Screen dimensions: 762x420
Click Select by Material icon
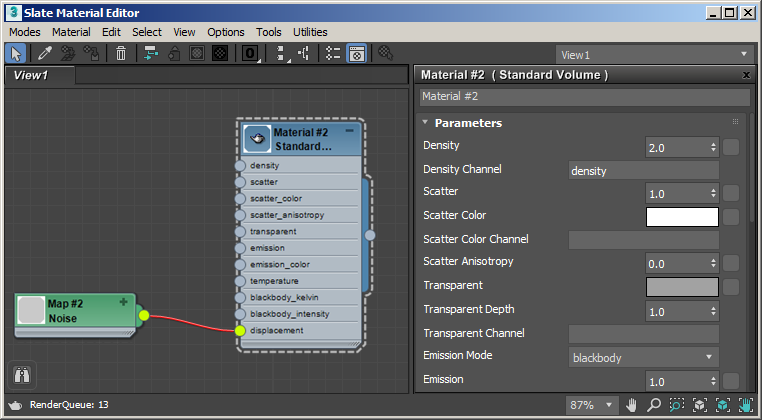point(386,53)
